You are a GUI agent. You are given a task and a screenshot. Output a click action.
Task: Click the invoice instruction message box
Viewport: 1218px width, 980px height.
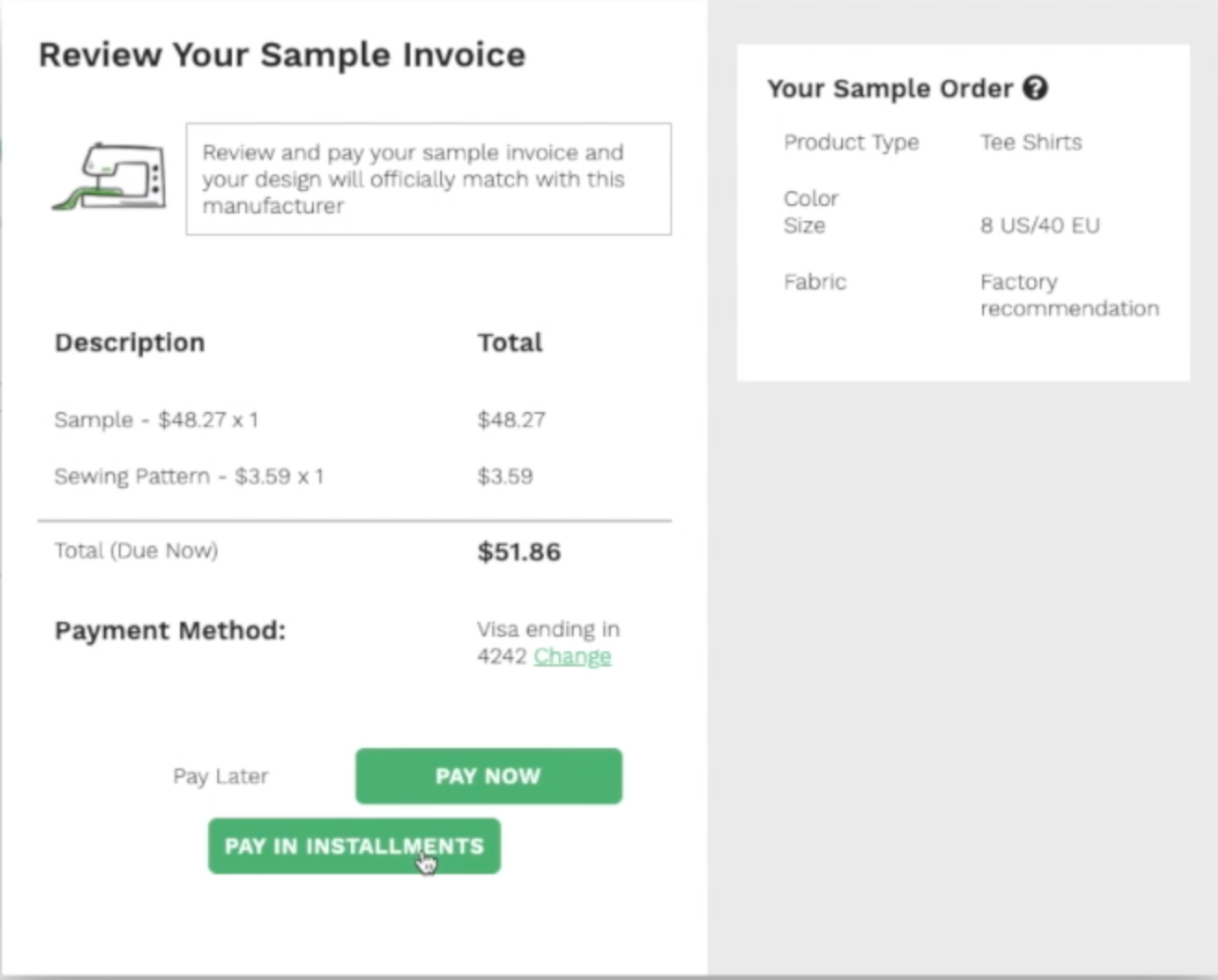[428, 179]
